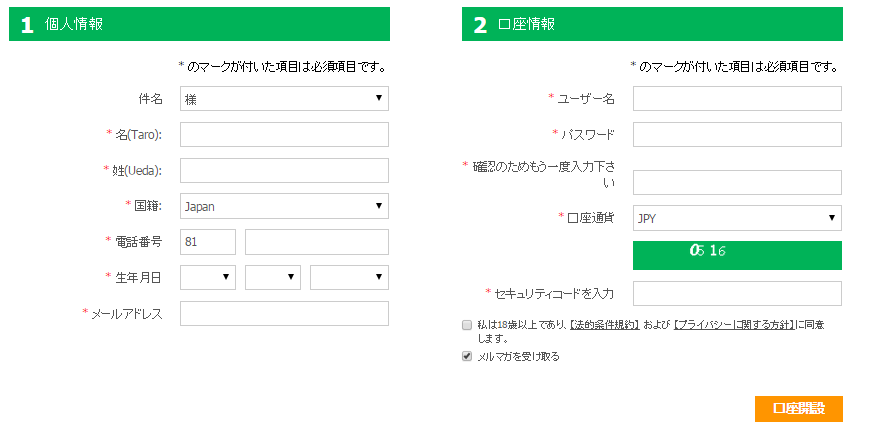Viewport: 870px width, 437px height.
Task: Click the password confirmation field
Action: (x=737, y=182)
